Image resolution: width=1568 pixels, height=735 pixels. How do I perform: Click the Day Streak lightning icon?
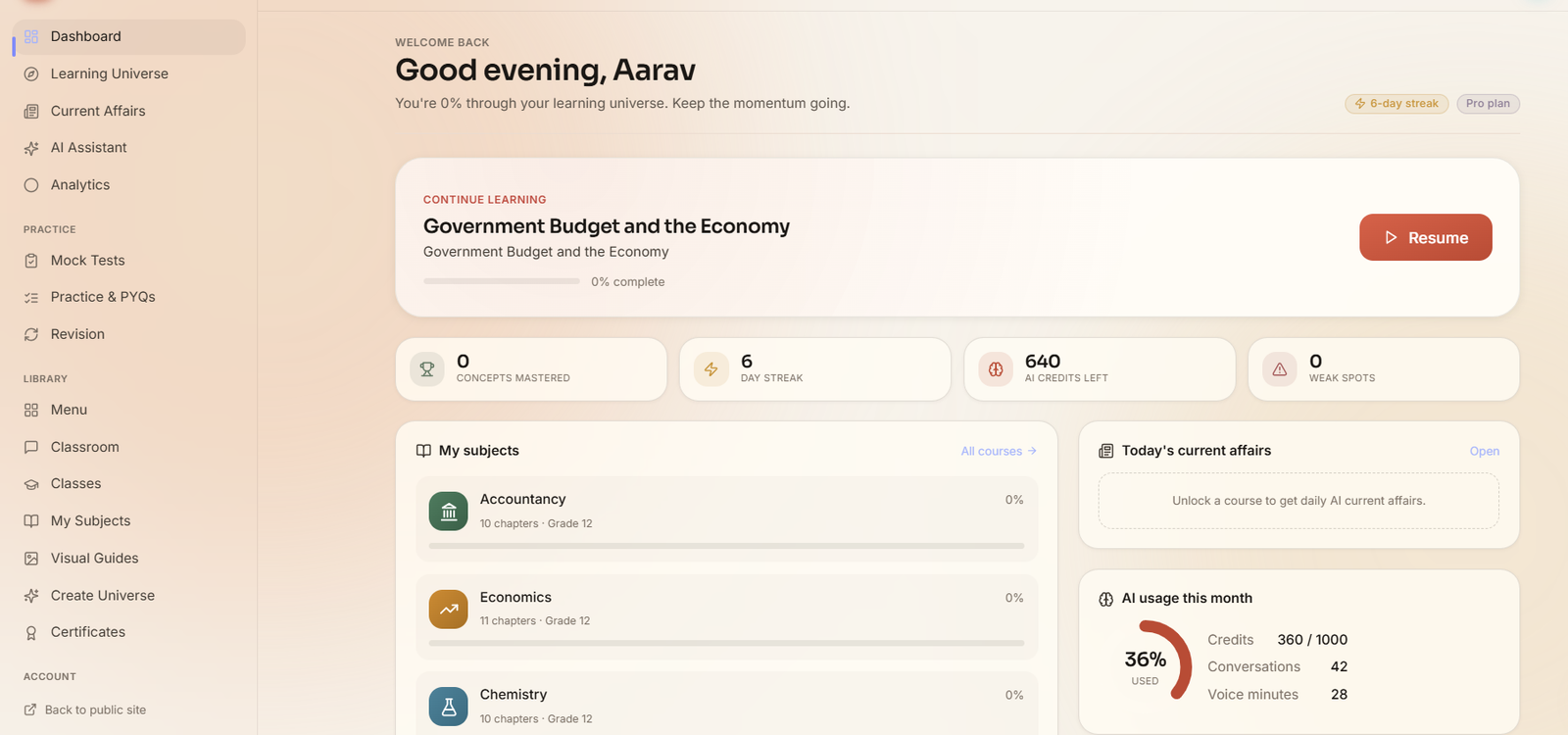[x=711, y=369]
